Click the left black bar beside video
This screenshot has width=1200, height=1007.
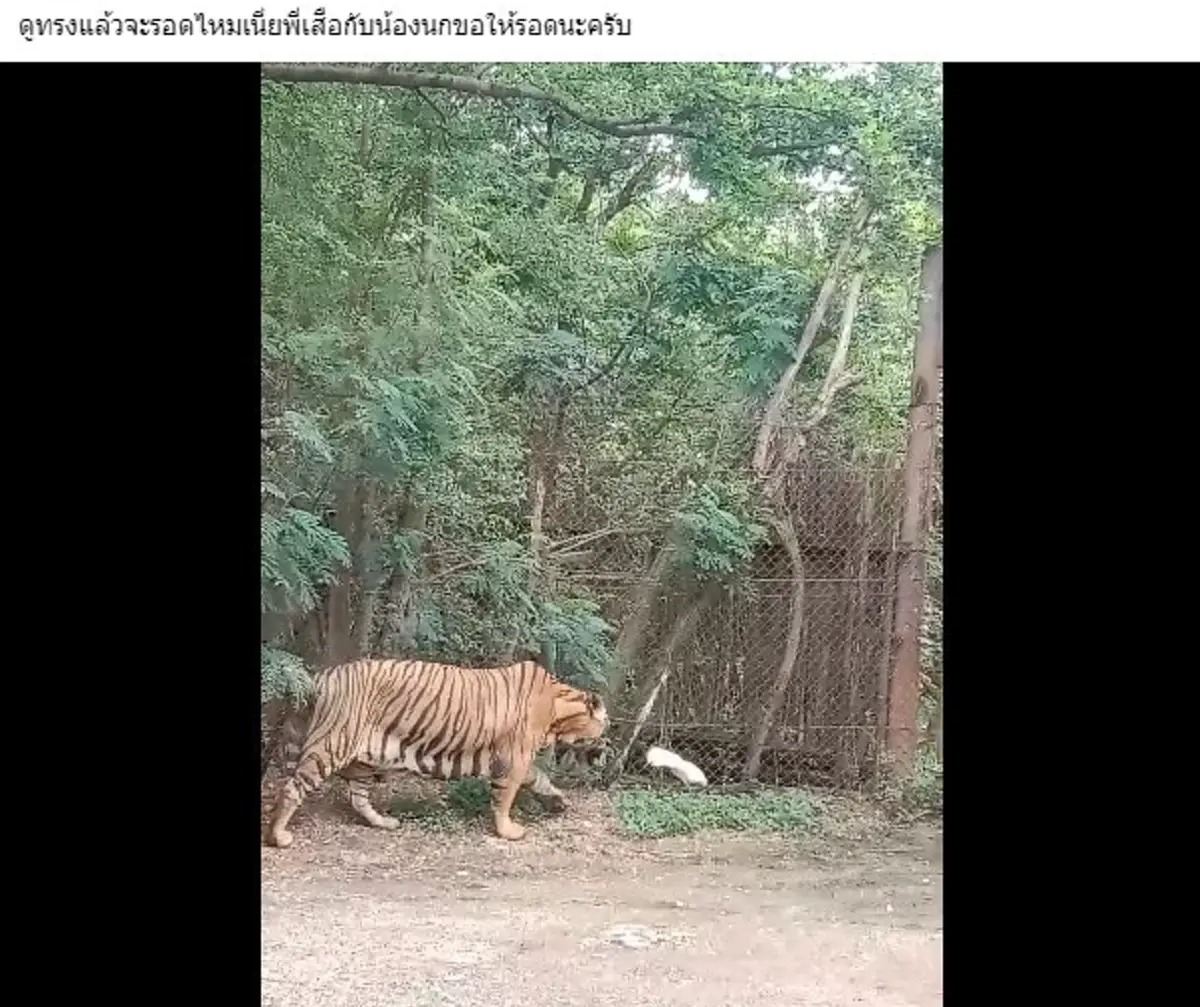(x=131, y=534)
